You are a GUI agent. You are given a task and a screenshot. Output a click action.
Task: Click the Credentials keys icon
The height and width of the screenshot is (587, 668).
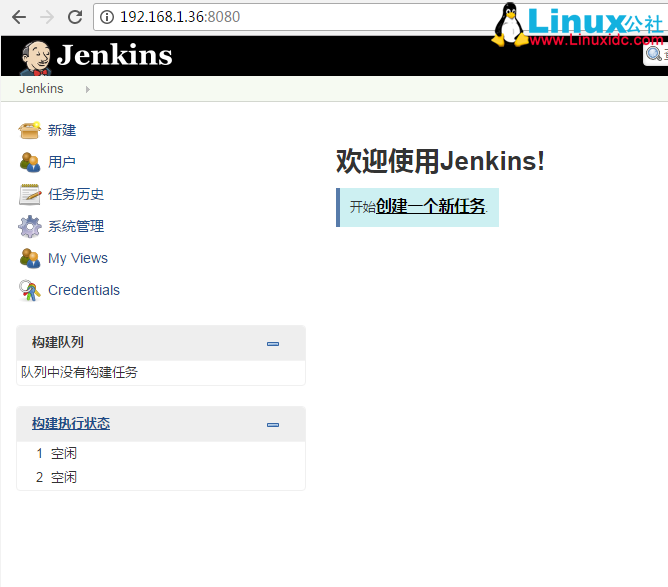29,291
